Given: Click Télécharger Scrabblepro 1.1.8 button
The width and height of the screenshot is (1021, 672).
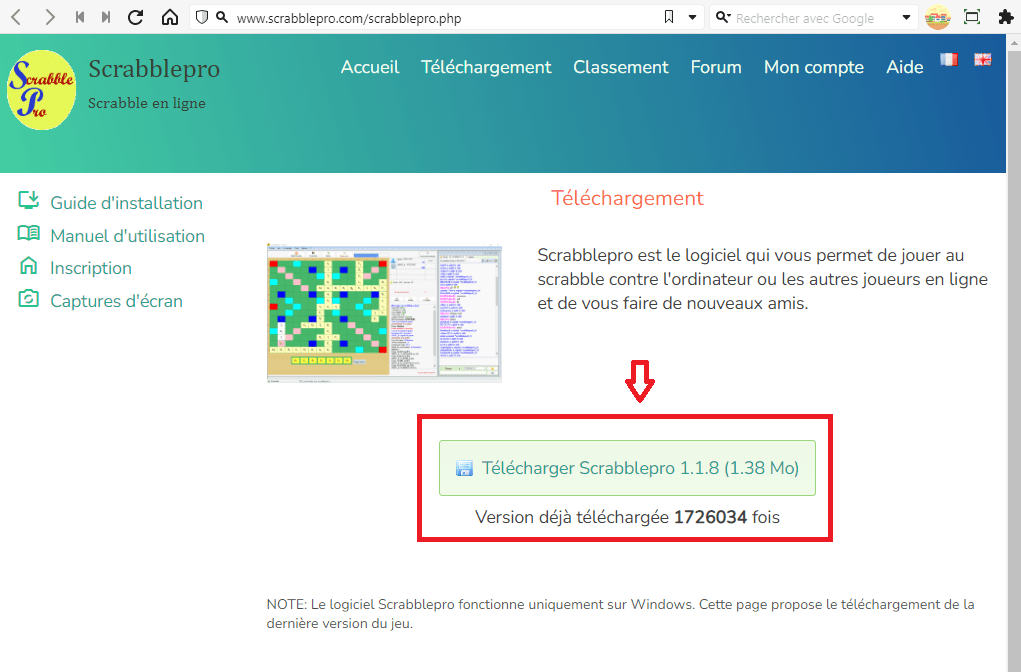Looking at the screenshot, I should [627, 468].
